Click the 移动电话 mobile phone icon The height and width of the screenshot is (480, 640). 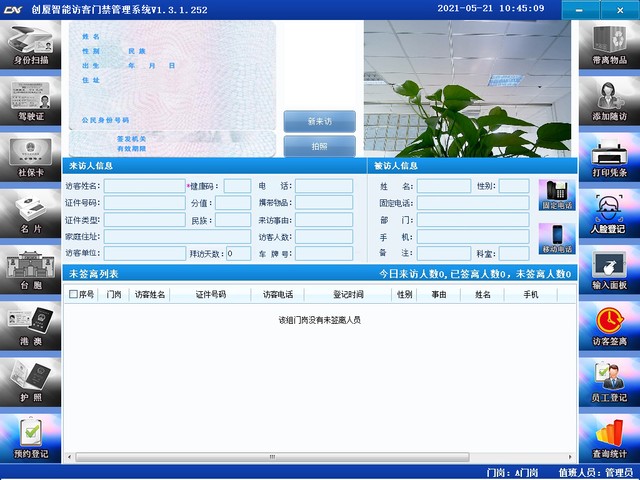[557, 237]
